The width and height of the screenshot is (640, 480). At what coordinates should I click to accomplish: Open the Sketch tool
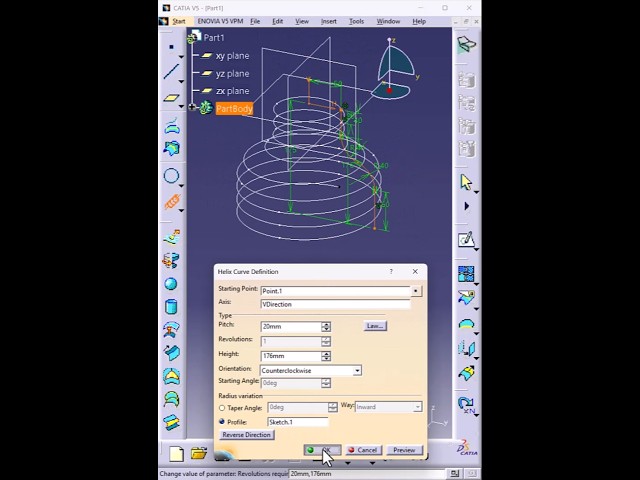466,240
